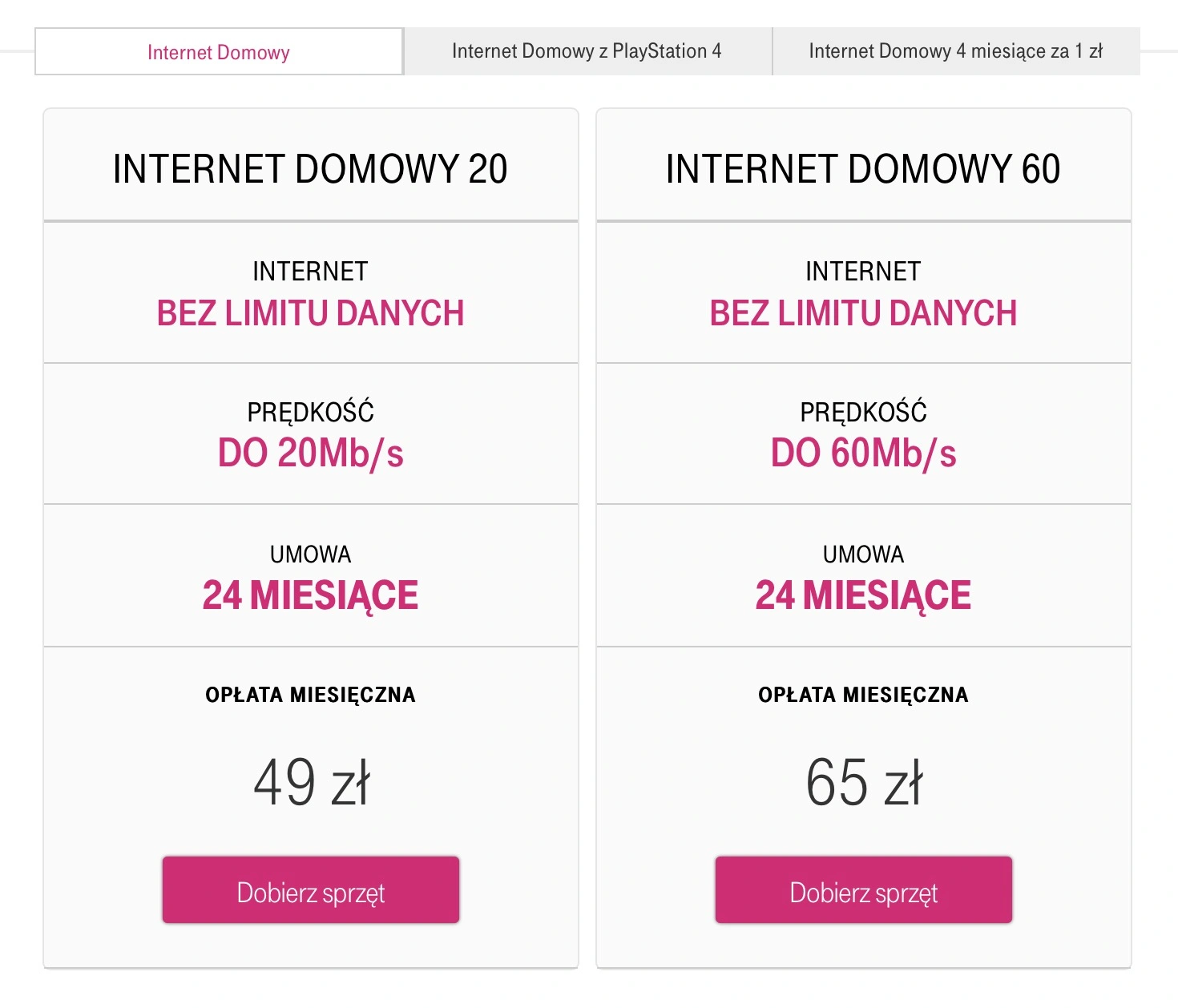Select the Internet Domowy tab
The image size is (1178, 1008).
click(x=219, y=52)
